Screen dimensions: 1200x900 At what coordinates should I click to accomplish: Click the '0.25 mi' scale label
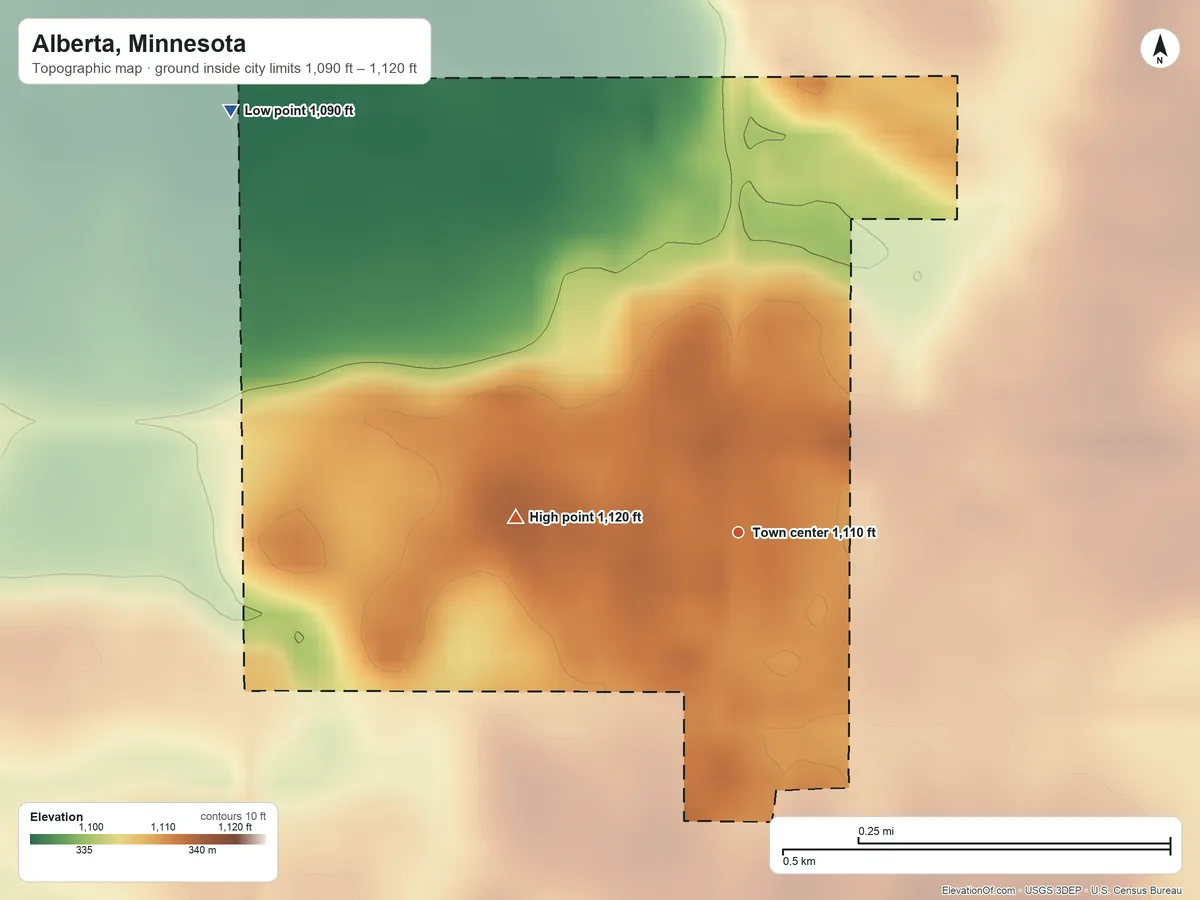click(x=876, y=831)
